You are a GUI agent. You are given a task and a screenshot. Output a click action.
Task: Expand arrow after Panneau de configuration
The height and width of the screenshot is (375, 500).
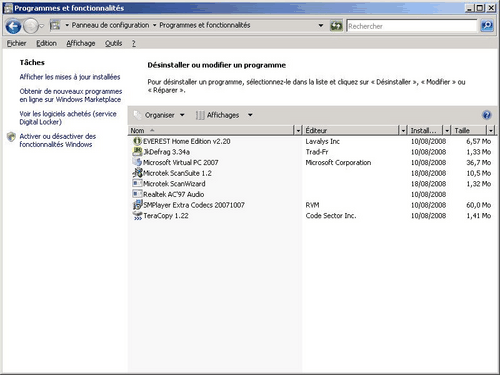pos(155,25)
